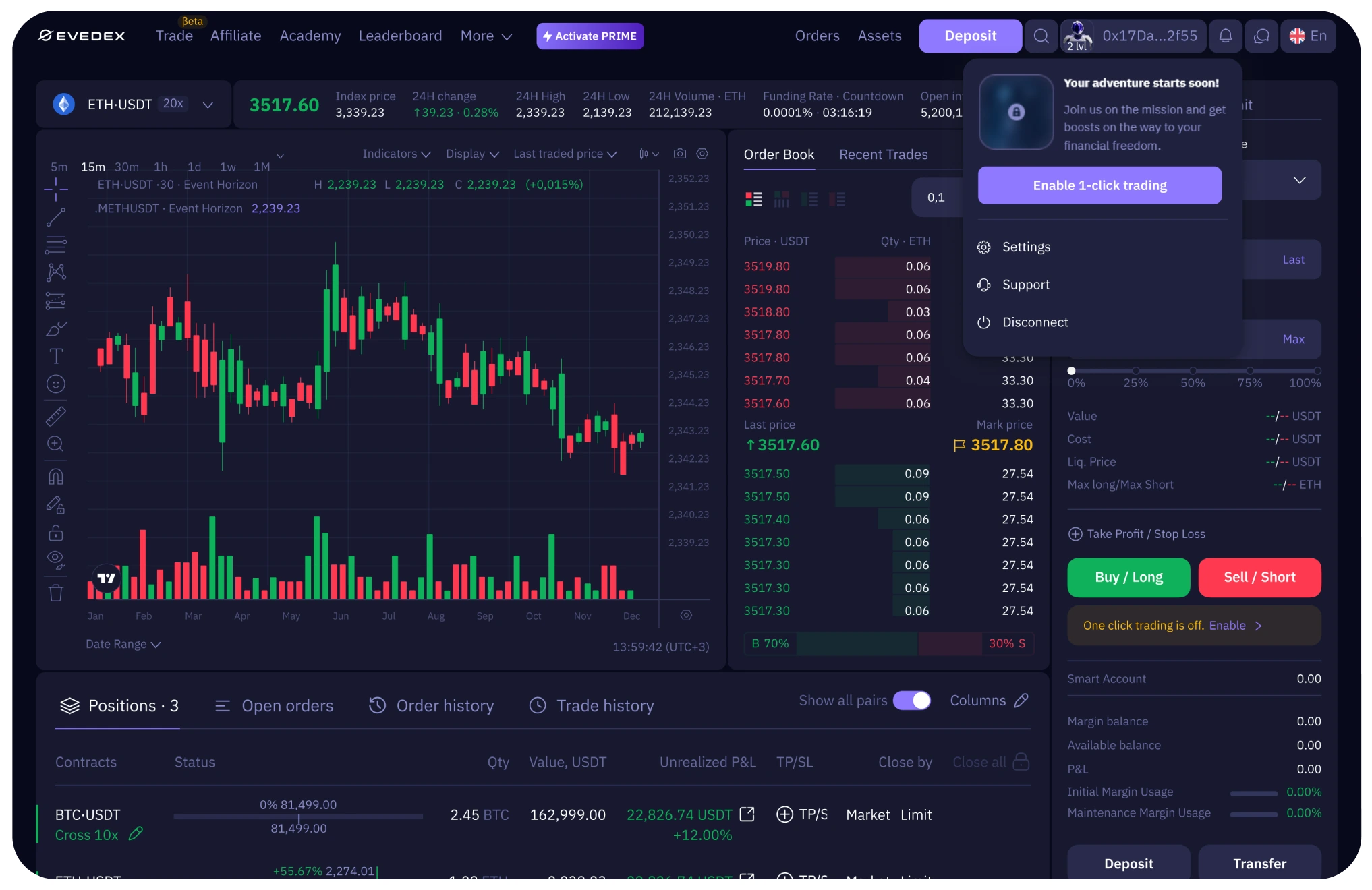Open language selector En
The image size is (1372, 890).
point(1308,36)
